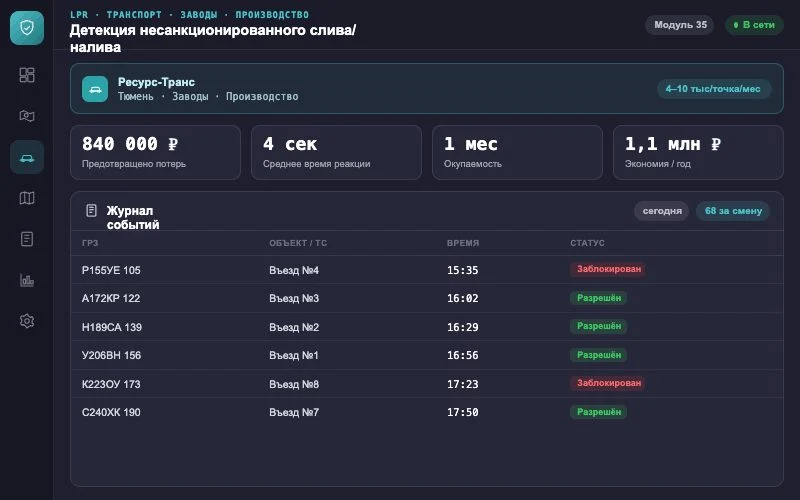Screen dimensions: 800x500
Task: Open the bar chart analytics icon
Action: tap(27, 280)
